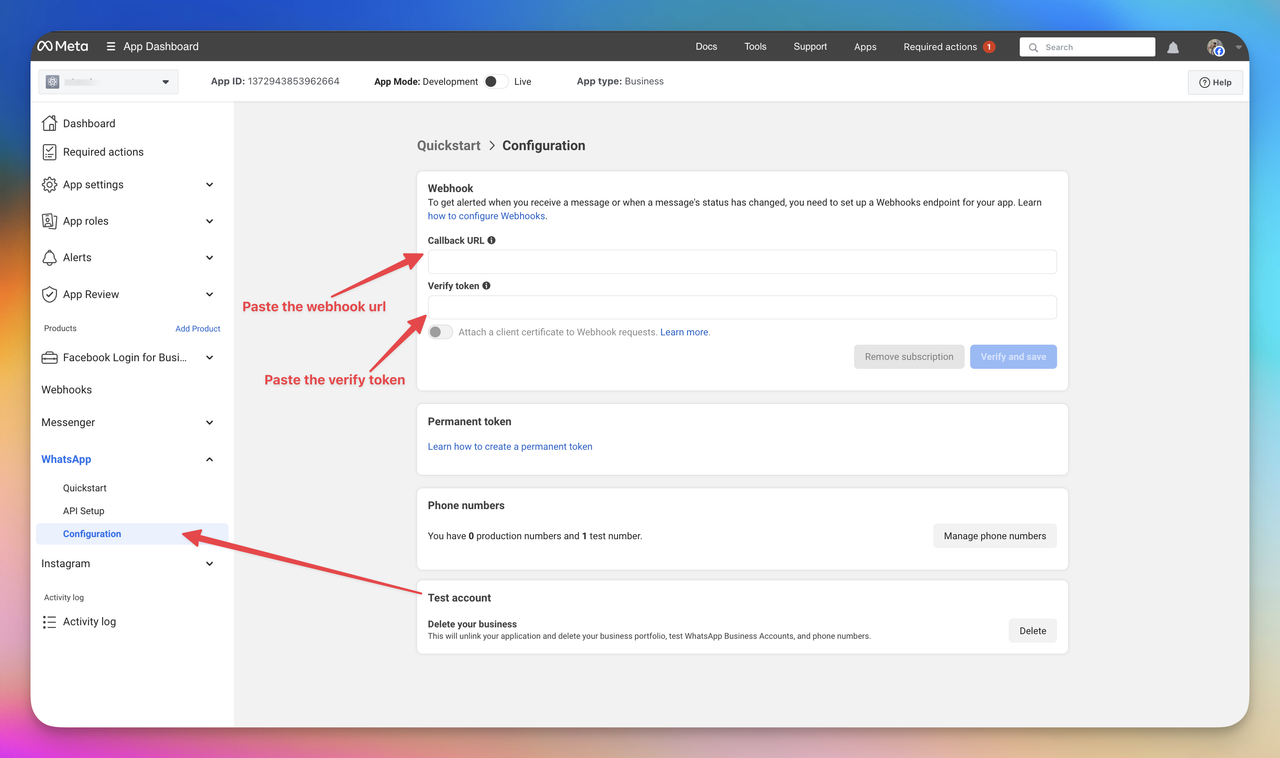Open Activity log in sidebar
The image size is (1280, 758).
click(89, 622)
